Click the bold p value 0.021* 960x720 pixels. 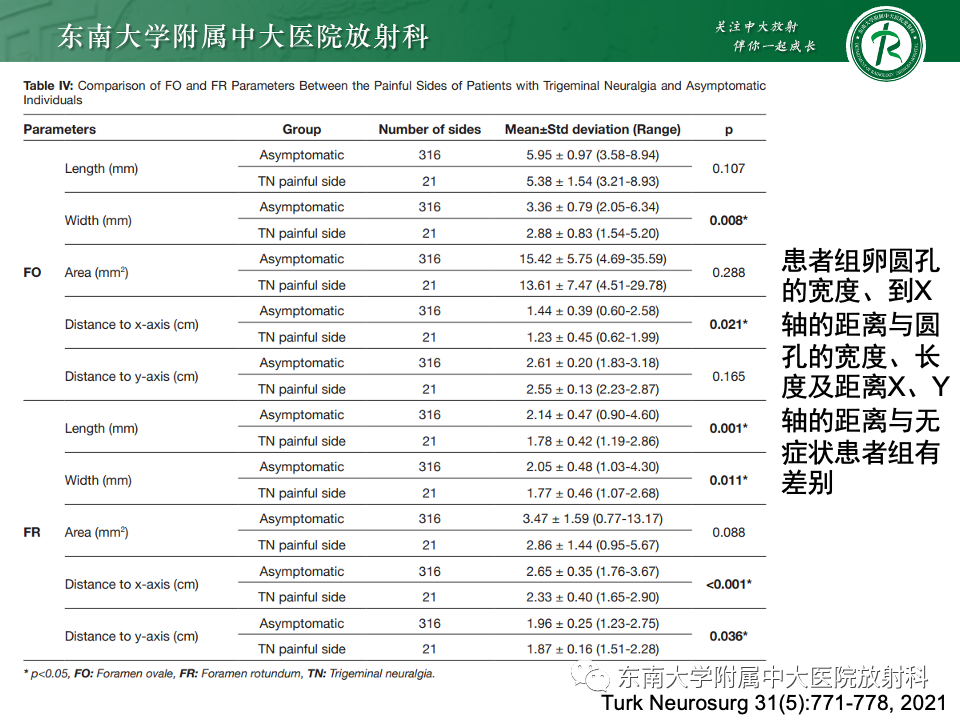coord(729,324)
